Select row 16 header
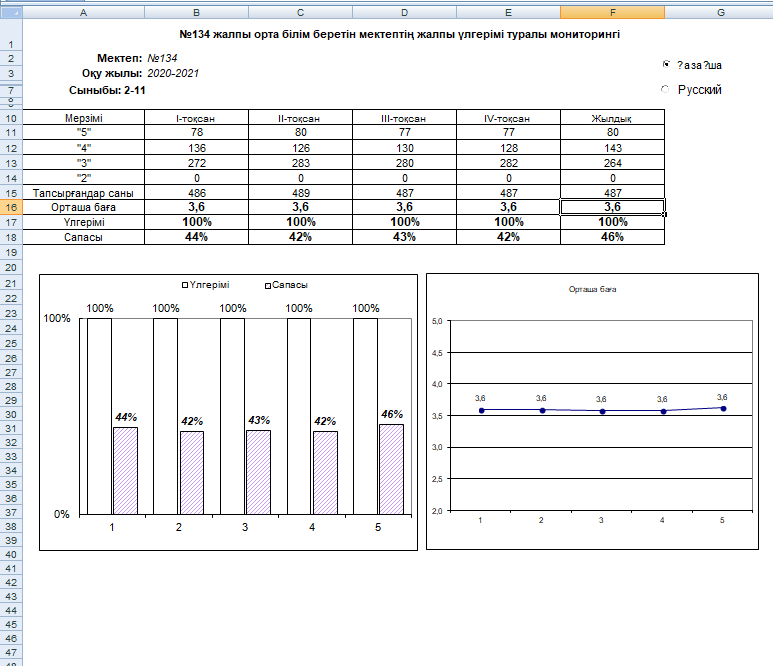The height and width of the screenshot is (666, 773). pos(10,207)
